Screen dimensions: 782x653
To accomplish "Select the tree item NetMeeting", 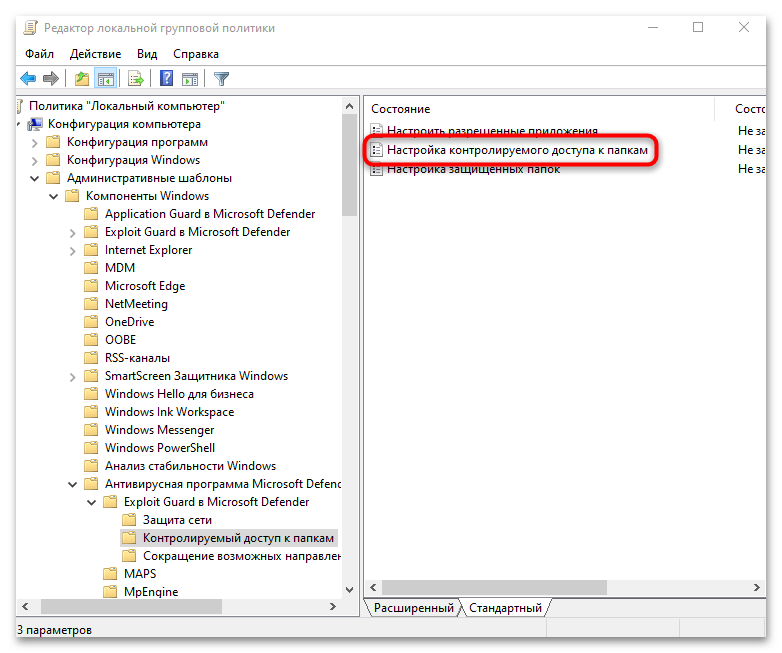I will coord(136,304).
